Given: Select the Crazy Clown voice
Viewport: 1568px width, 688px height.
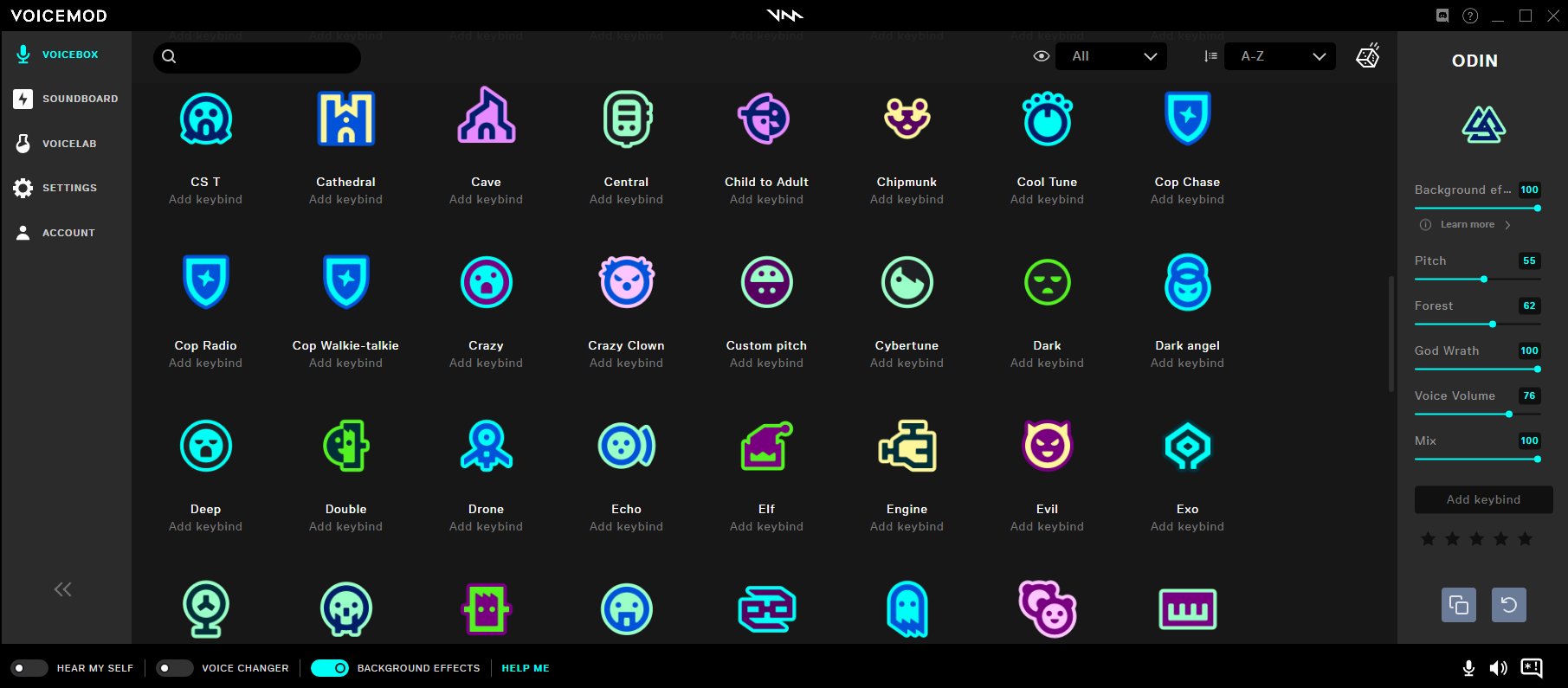Looking at the screenshot, I should click(627, 282).
